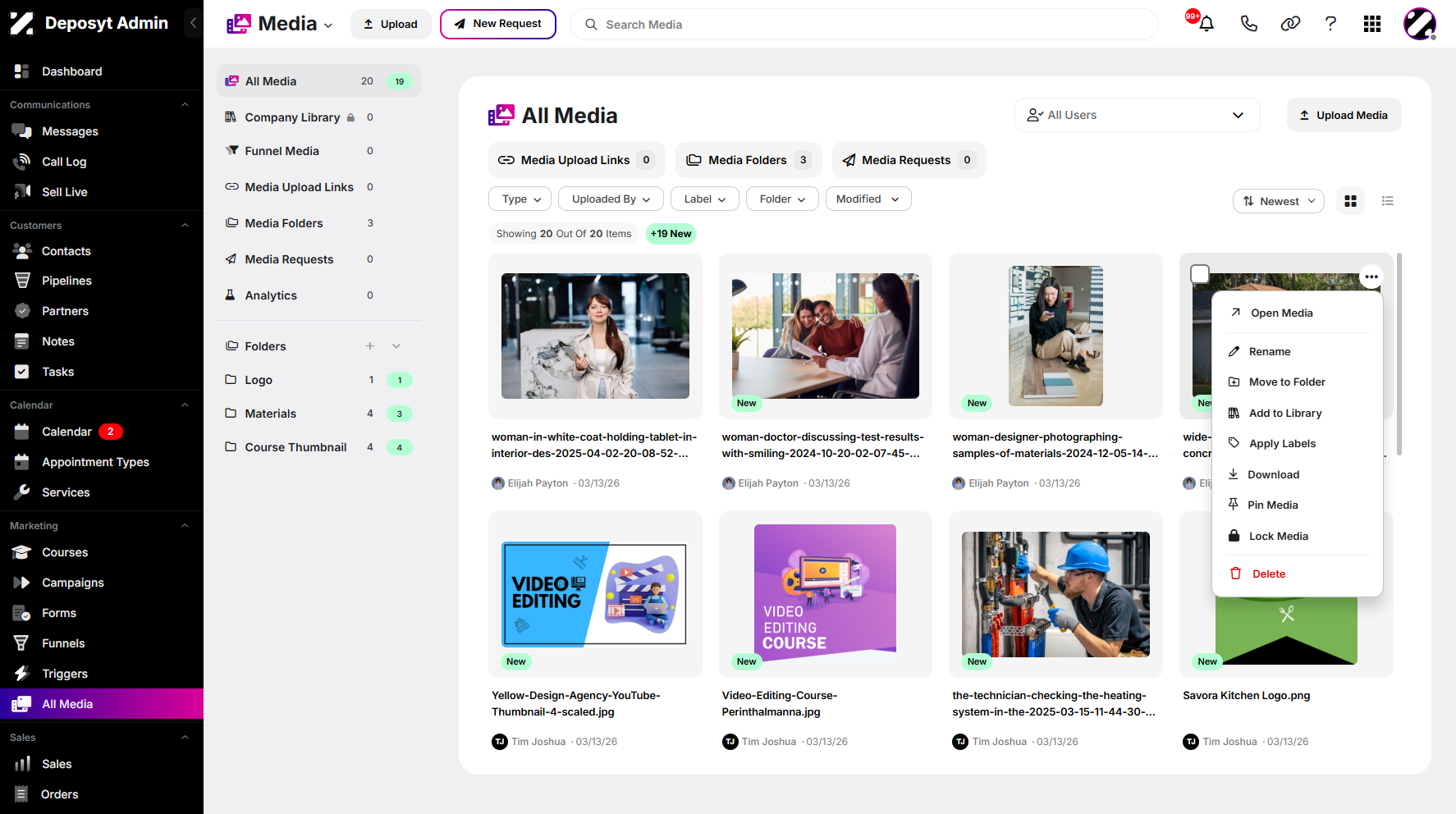Open the user profile avatar
1456x814 pixels.
(1419, 24)
